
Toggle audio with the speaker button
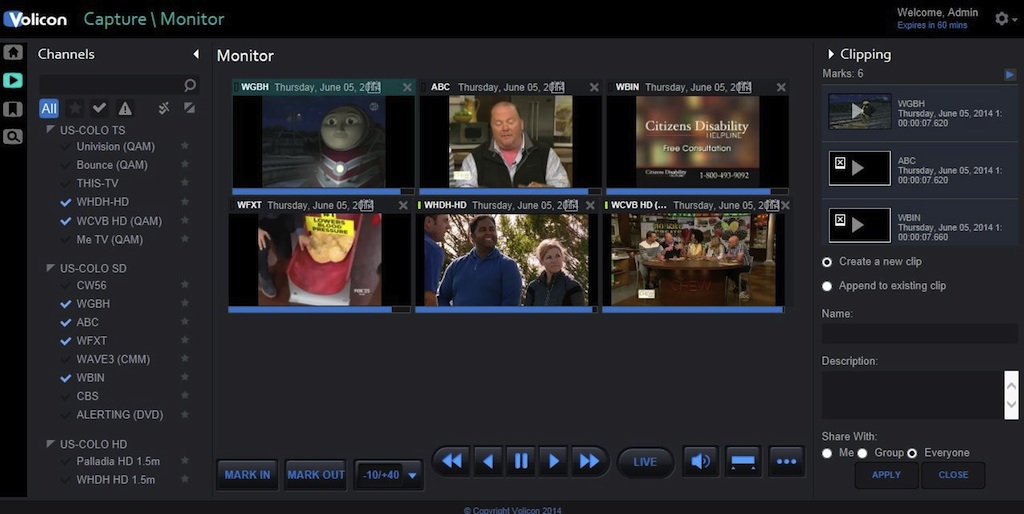pos(701,462)
